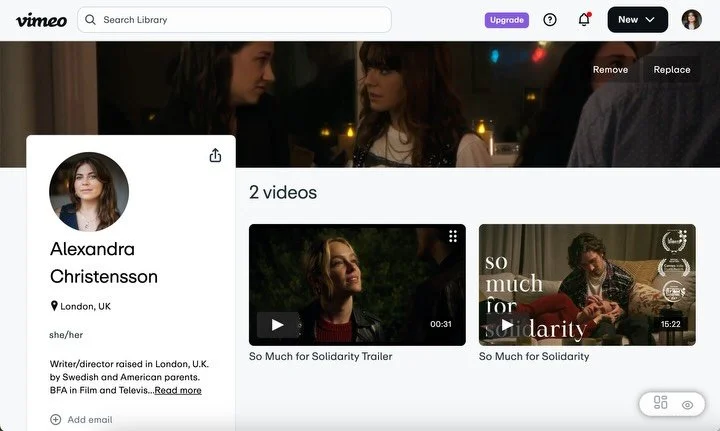Viewport: 720px width, 431px height.
Task: Play the 15:22 So Much for Solidarity video
Action: pos(507,325)
